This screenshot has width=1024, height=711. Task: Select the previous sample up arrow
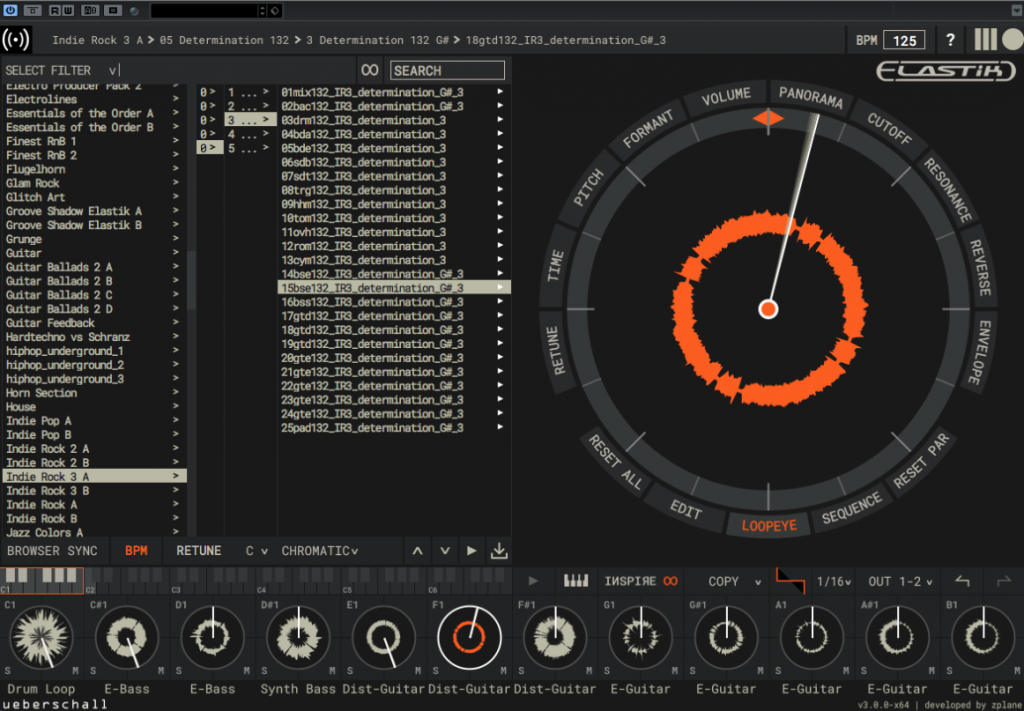click(x=418, y=551)
